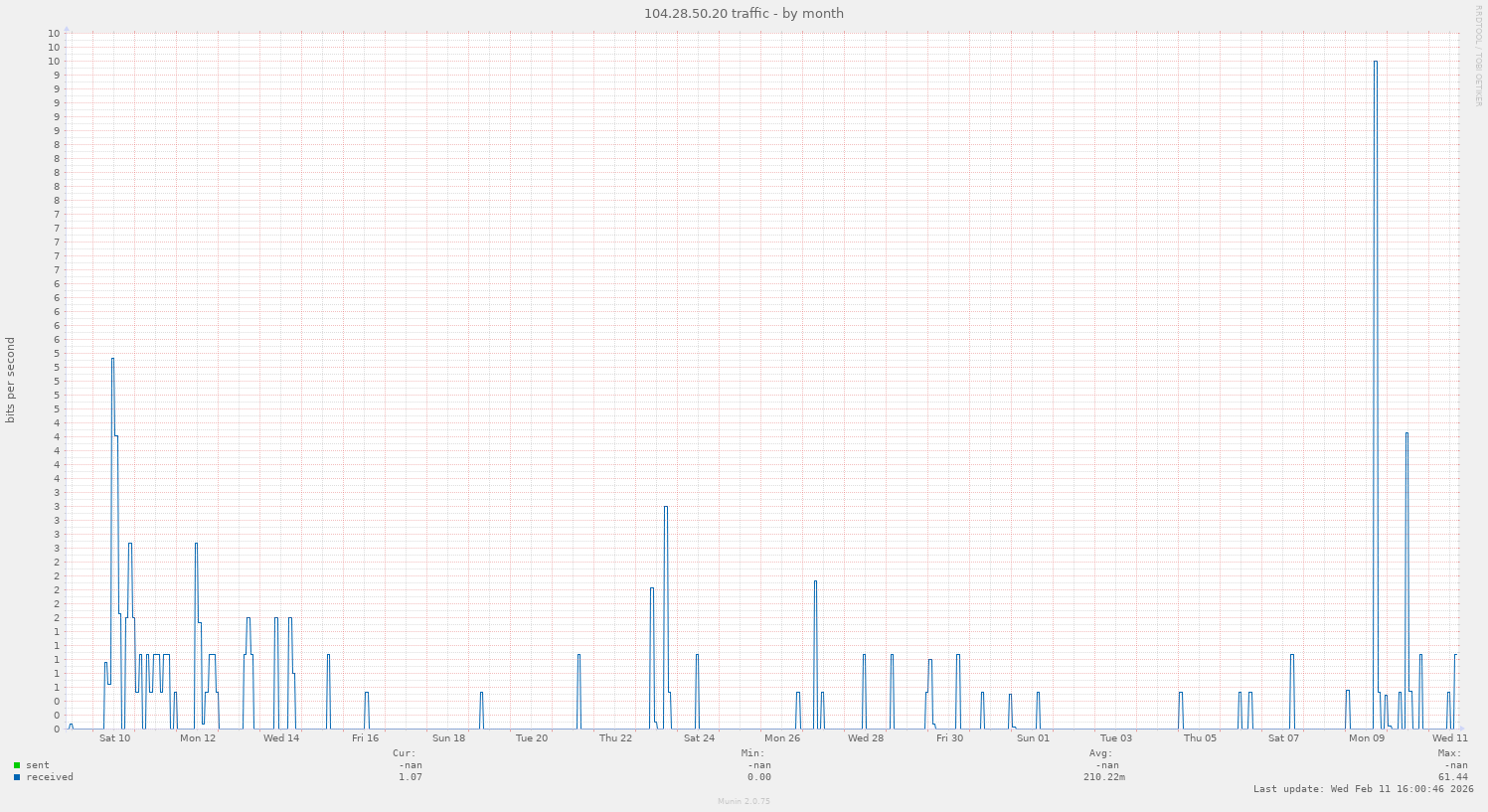Click the 'Tue 03' x-axis date label
Viewport: 1488px width, 812px height.
(x=1116, y=738)
